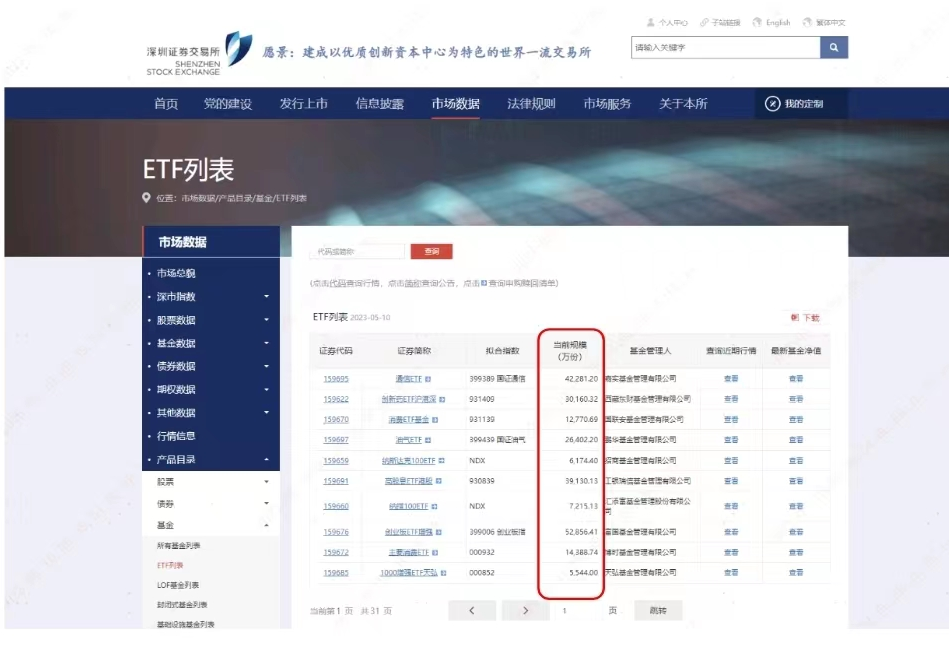This screenshot has width=949, height=645.
Task: Click the location pin icon beside 位置
Action: pyautogui.click(x=146, y=196)
